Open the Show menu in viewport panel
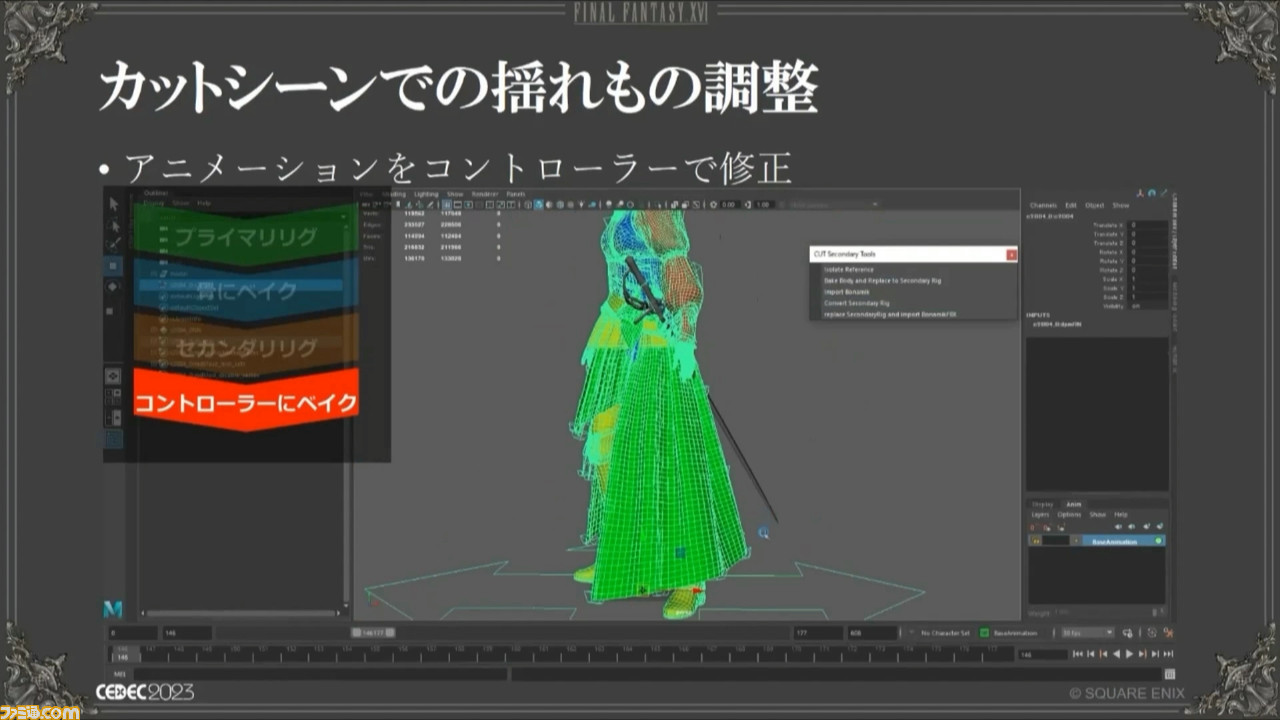Viewport: 1280px width, 720px height. pos(455,194)
